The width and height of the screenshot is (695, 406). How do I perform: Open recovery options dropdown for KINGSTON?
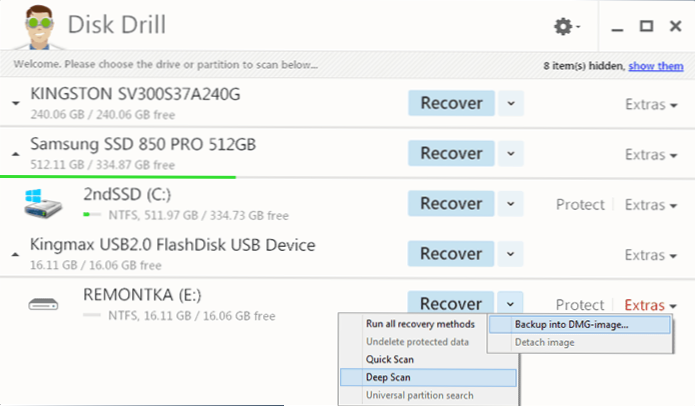coord(511,103)
